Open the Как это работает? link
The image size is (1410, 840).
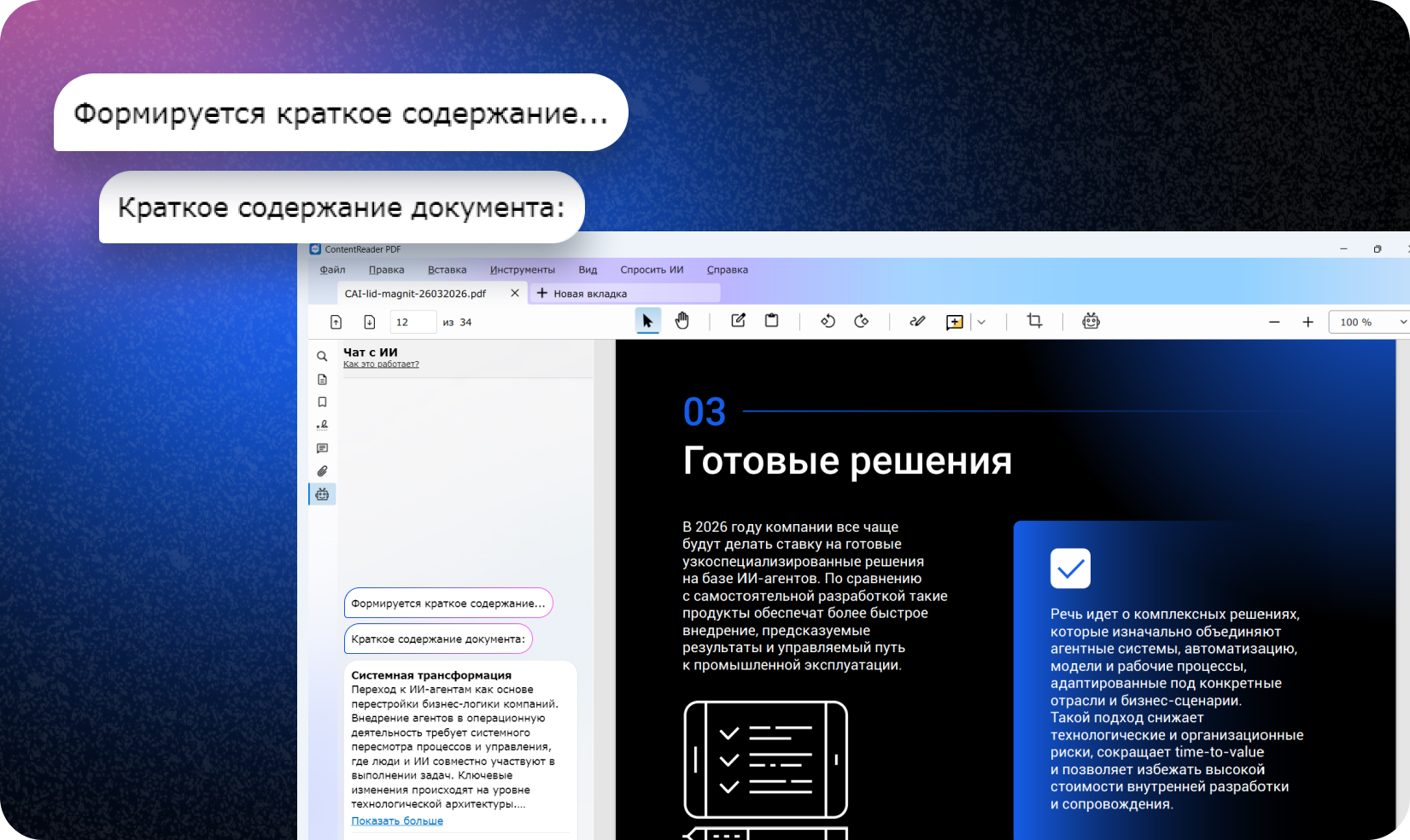[381, 364]
